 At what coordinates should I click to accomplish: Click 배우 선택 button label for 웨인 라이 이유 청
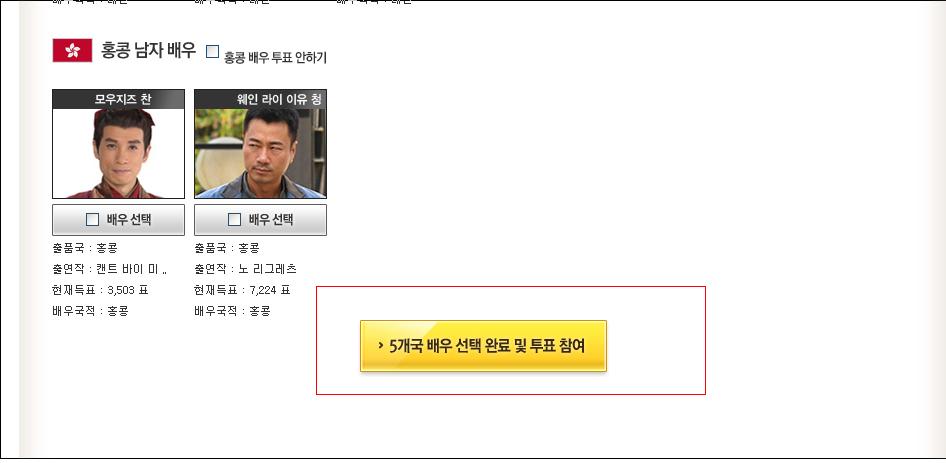coord(271,220)
